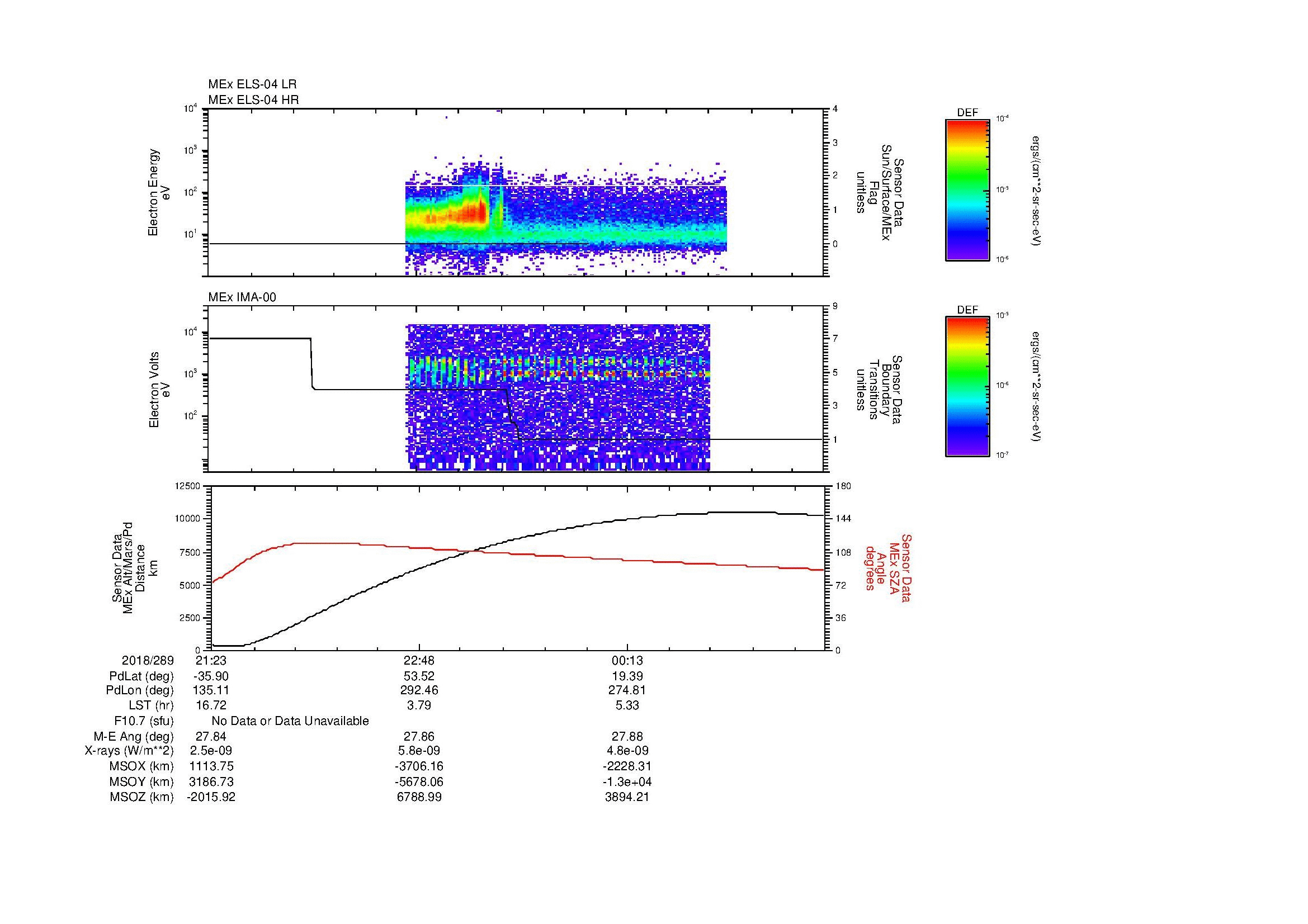Click the LST value 3.79

419,705
